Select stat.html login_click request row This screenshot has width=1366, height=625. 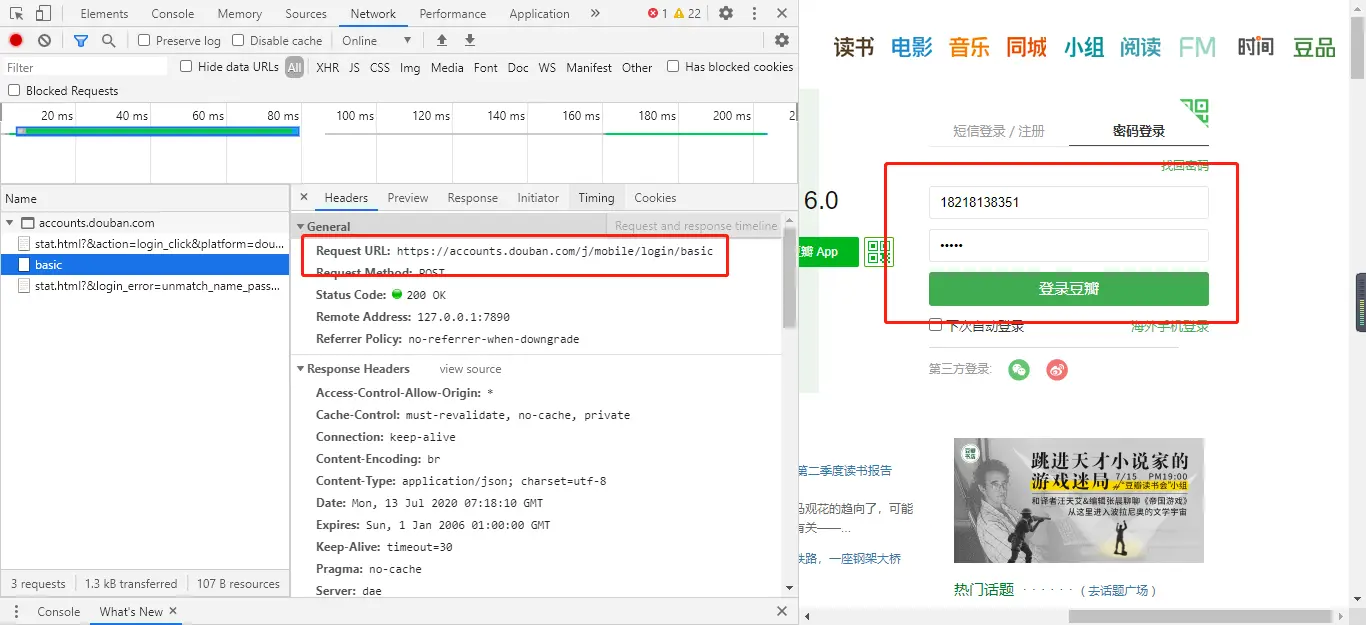(145, 244)
